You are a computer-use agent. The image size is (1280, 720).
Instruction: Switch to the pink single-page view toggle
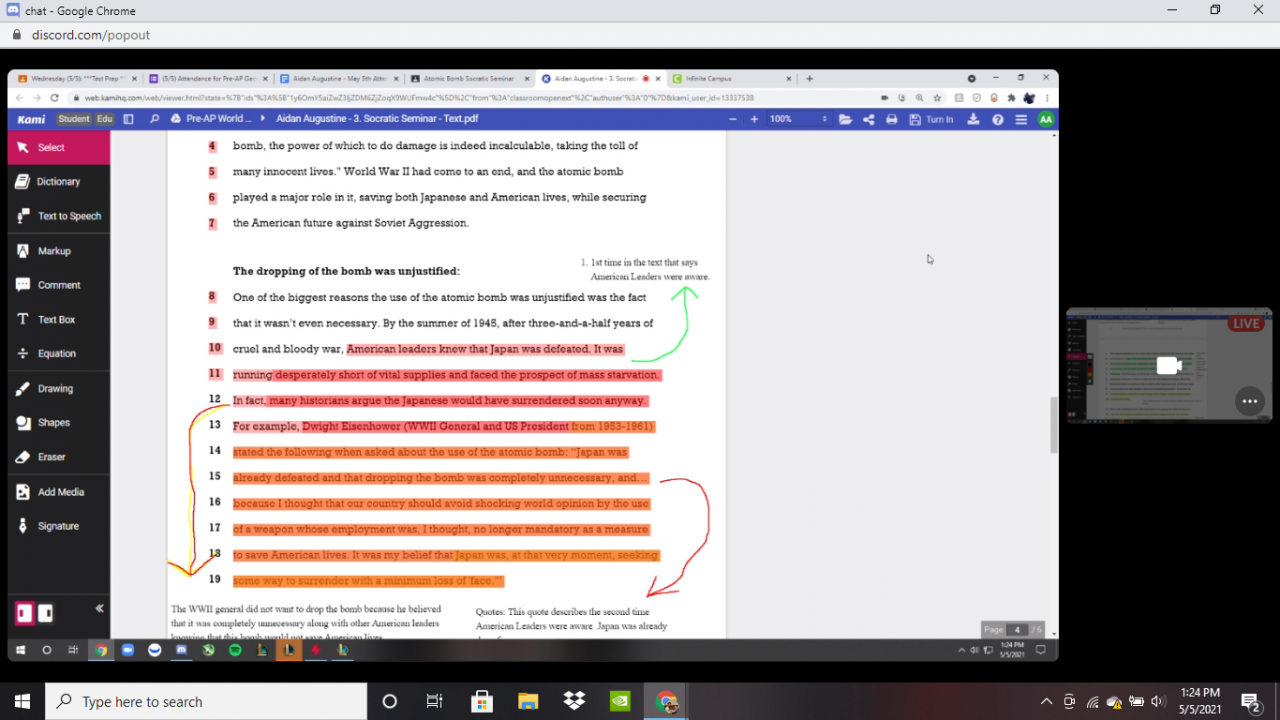pos(25,613)
